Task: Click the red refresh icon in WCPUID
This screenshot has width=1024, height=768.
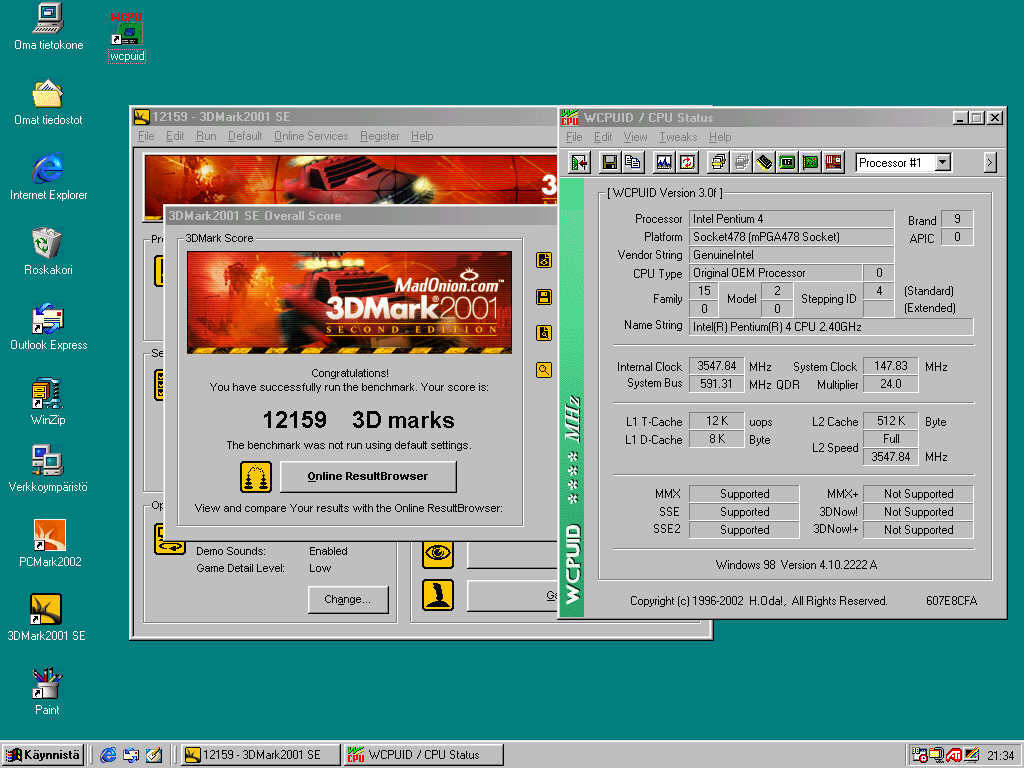Action: tap(687, 162)
